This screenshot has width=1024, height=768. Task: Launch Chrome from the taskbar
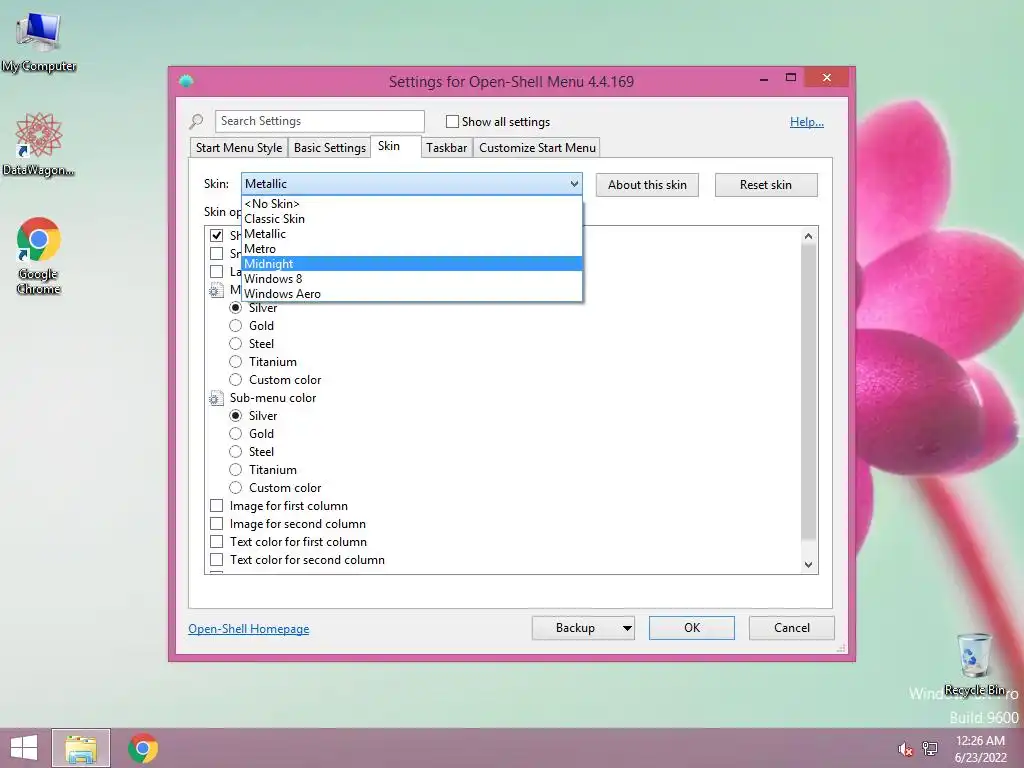point(143,748)
